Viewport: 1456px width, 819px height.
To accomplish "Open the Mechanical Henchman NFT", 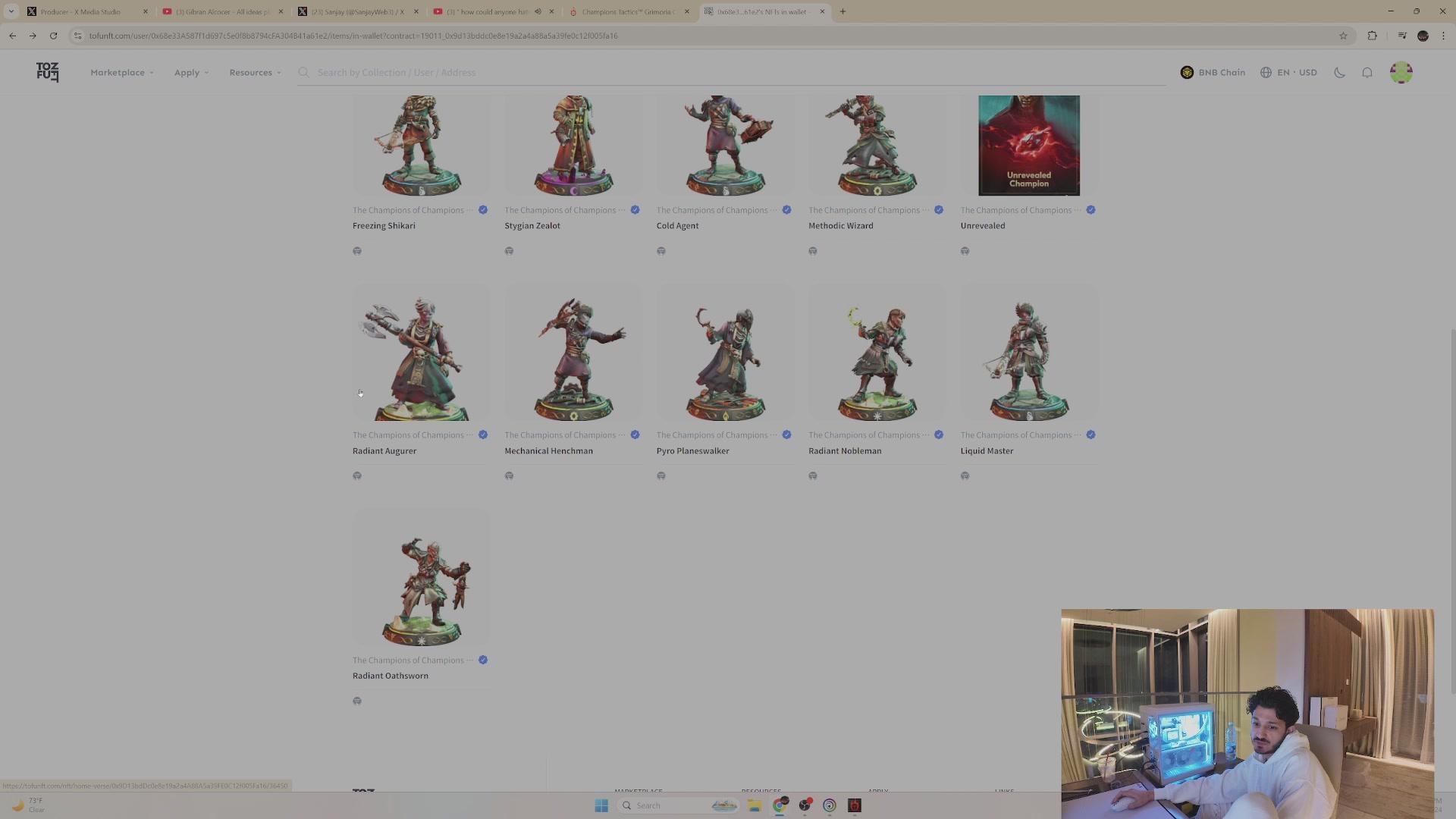I will pos(573,353).
